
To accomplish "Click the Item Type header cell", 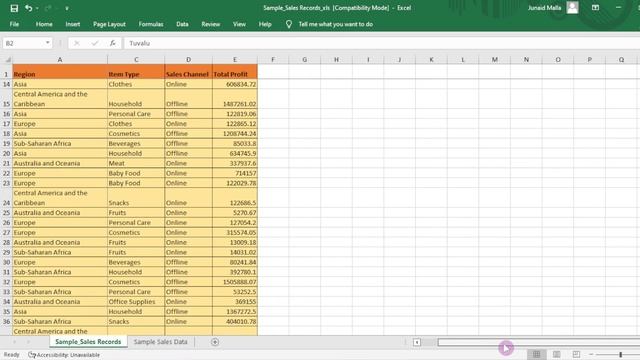I will 136,71.
